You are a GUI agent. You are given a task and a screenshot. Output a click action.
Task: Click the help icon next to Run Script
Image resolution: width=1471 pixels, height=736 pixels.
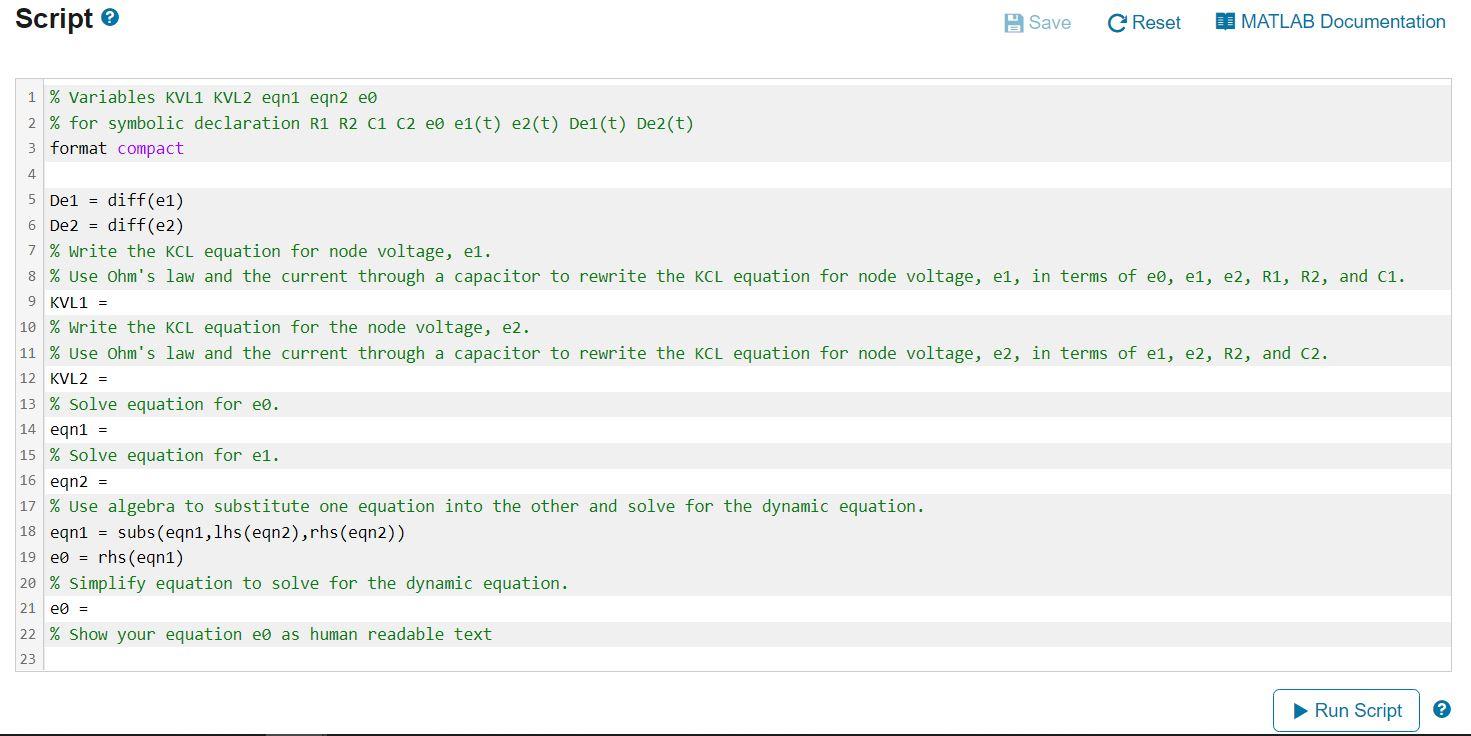pyautogui.click(x=1441, y=708)
